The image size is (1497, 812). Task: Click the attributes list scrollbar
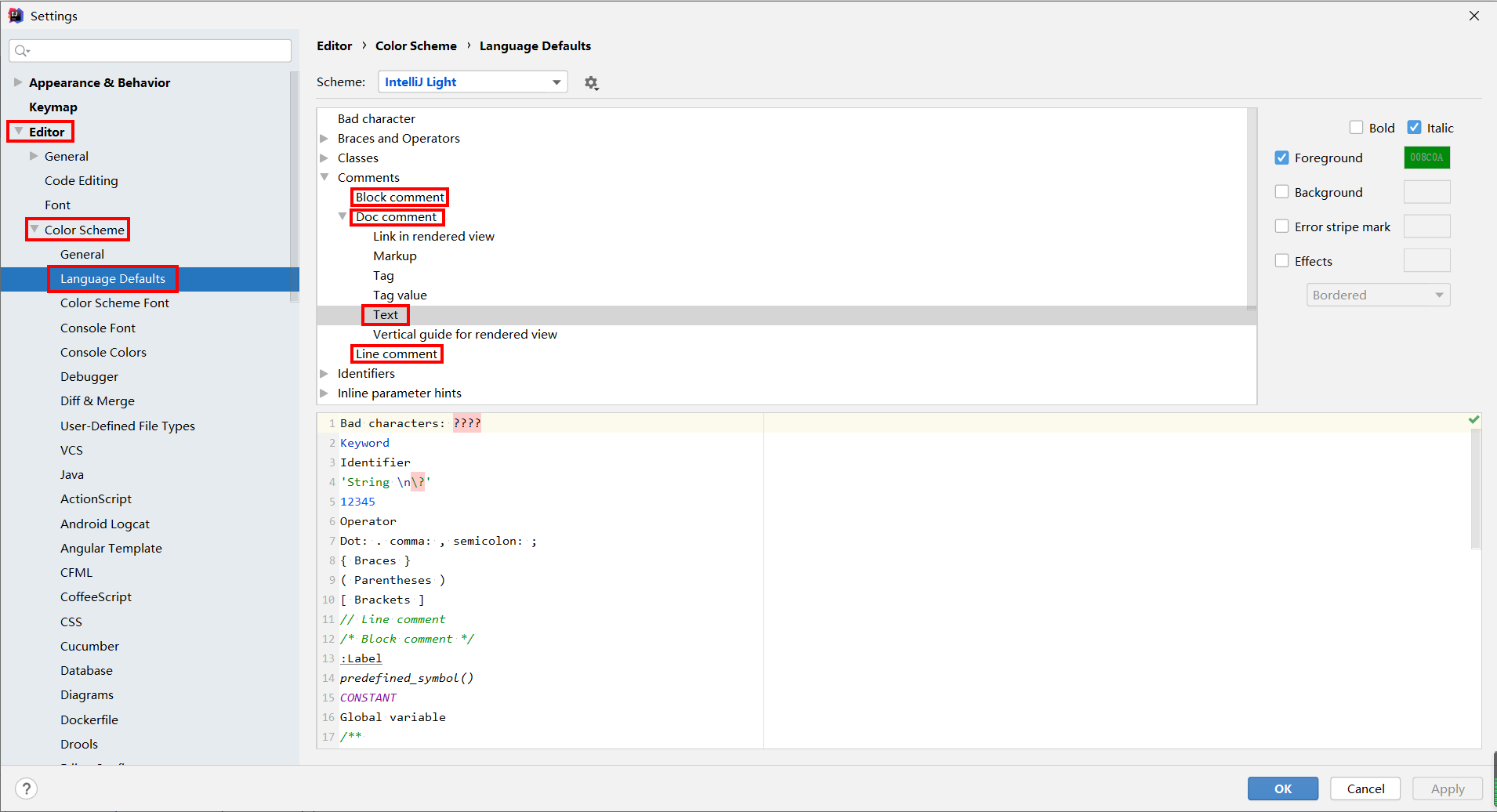pyautogui.click(x=1252, y=208)
